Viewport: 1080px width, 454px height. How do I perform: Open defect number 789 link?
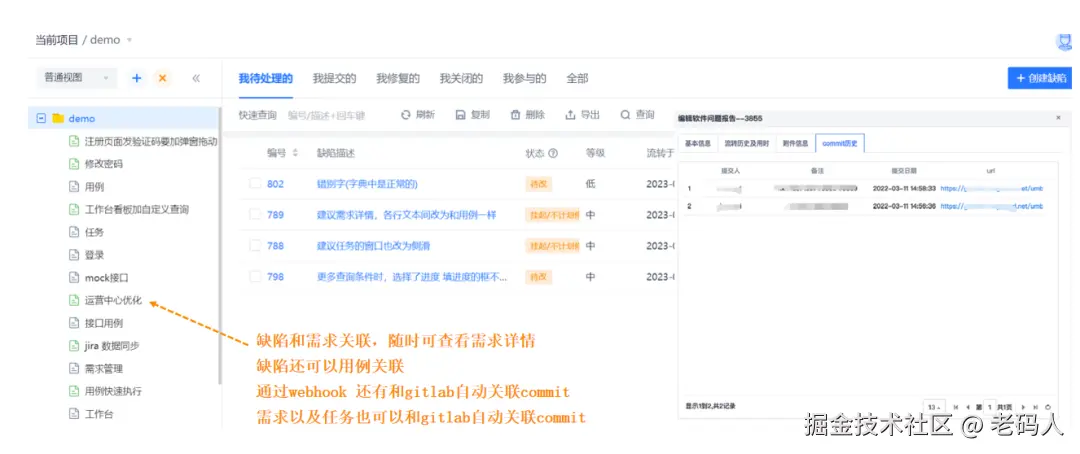pyautogui.click(x=276, y=215)
